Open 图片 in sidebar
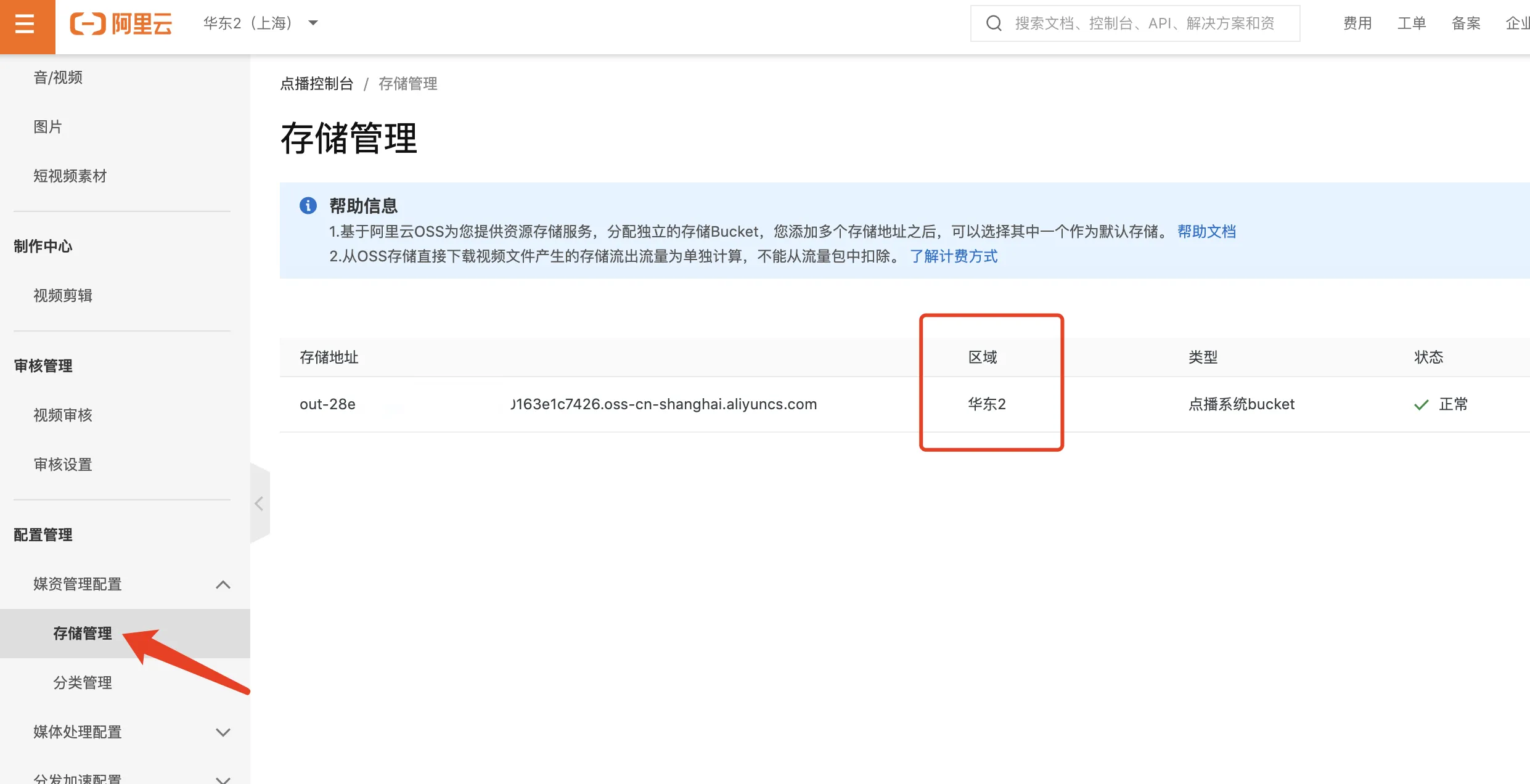 coord(48,126)
